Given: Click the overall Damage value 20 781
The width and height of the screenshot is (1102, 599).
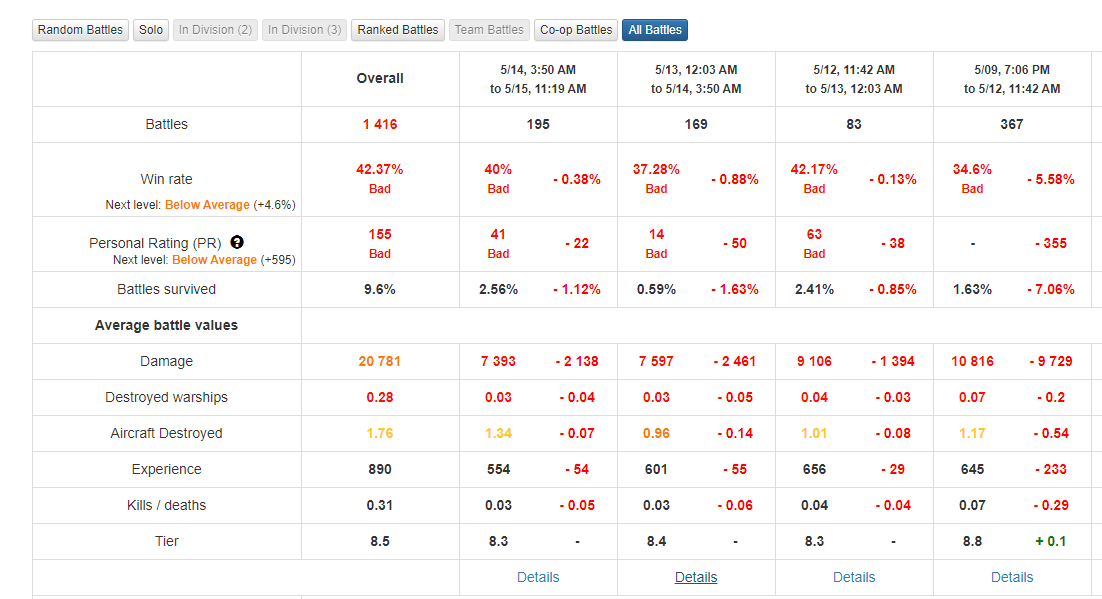Looking at the screenshot, I should 380,361.
